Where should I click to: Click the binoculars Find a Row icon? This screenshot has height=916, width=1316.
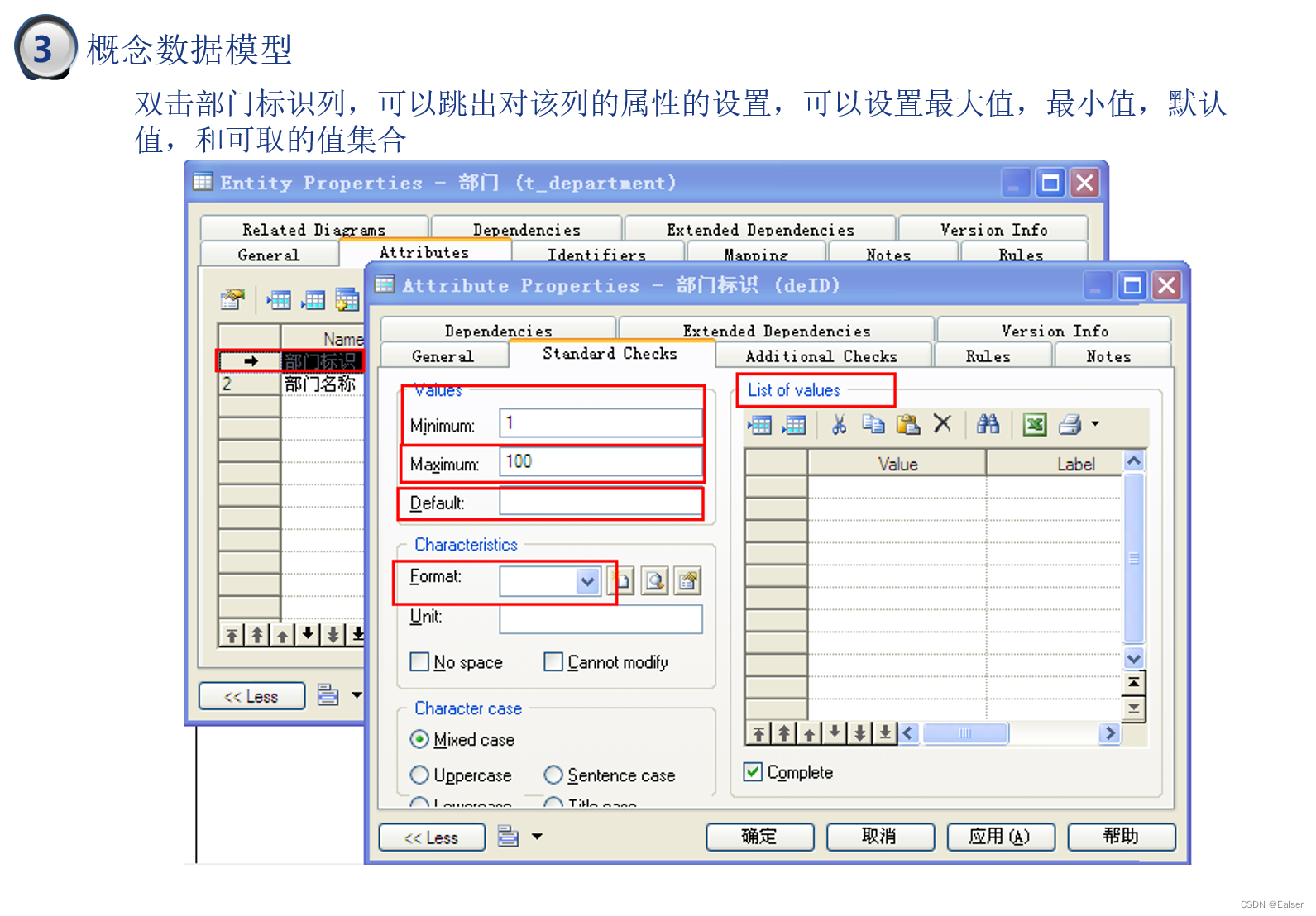pos(988,424)
